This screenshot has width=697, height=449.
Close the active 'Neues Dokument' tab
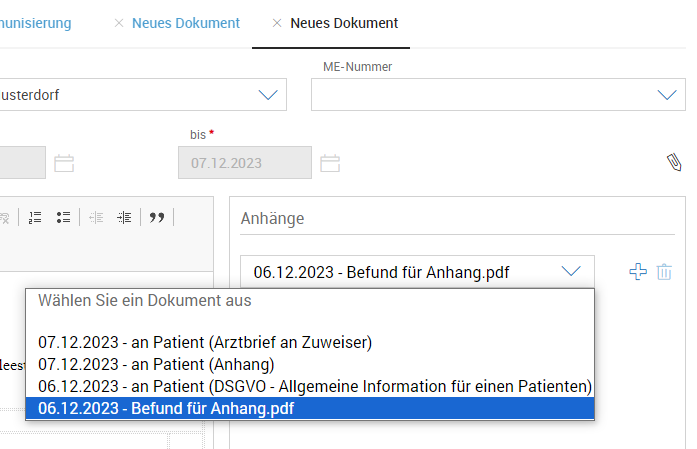pos(277,23)
